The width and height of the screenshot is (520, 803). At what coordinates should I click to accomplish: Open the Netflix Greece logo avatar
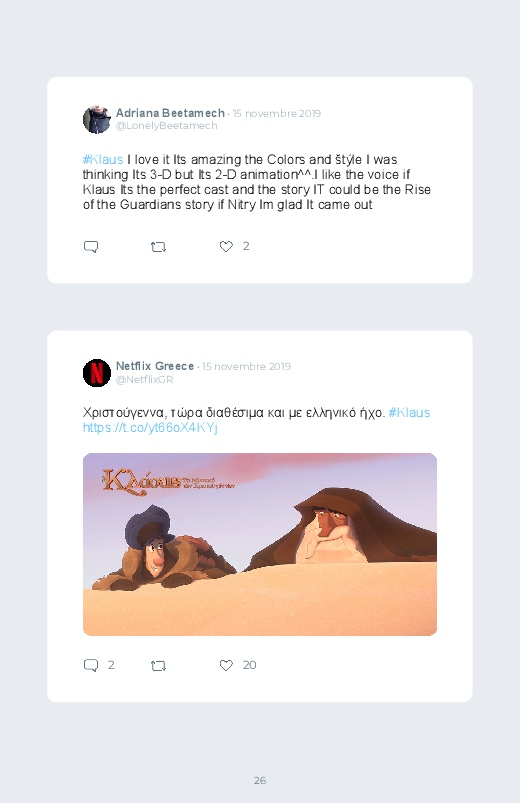[x=97, y=373]
